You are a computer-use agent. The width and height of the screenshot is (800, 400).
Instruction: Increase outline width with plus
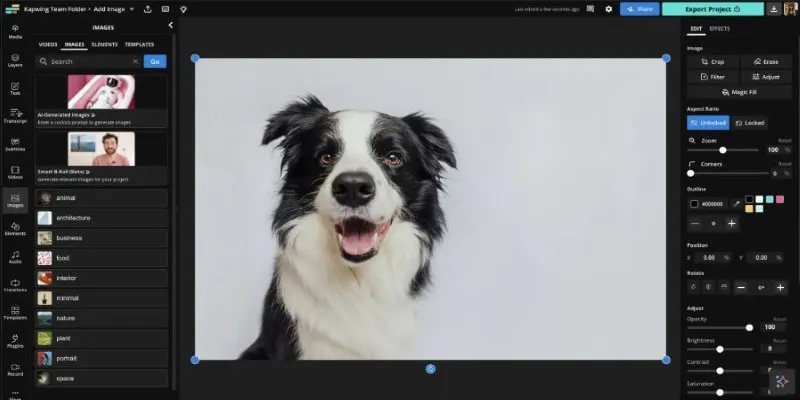pyautogui.click(x=731, y=223)
